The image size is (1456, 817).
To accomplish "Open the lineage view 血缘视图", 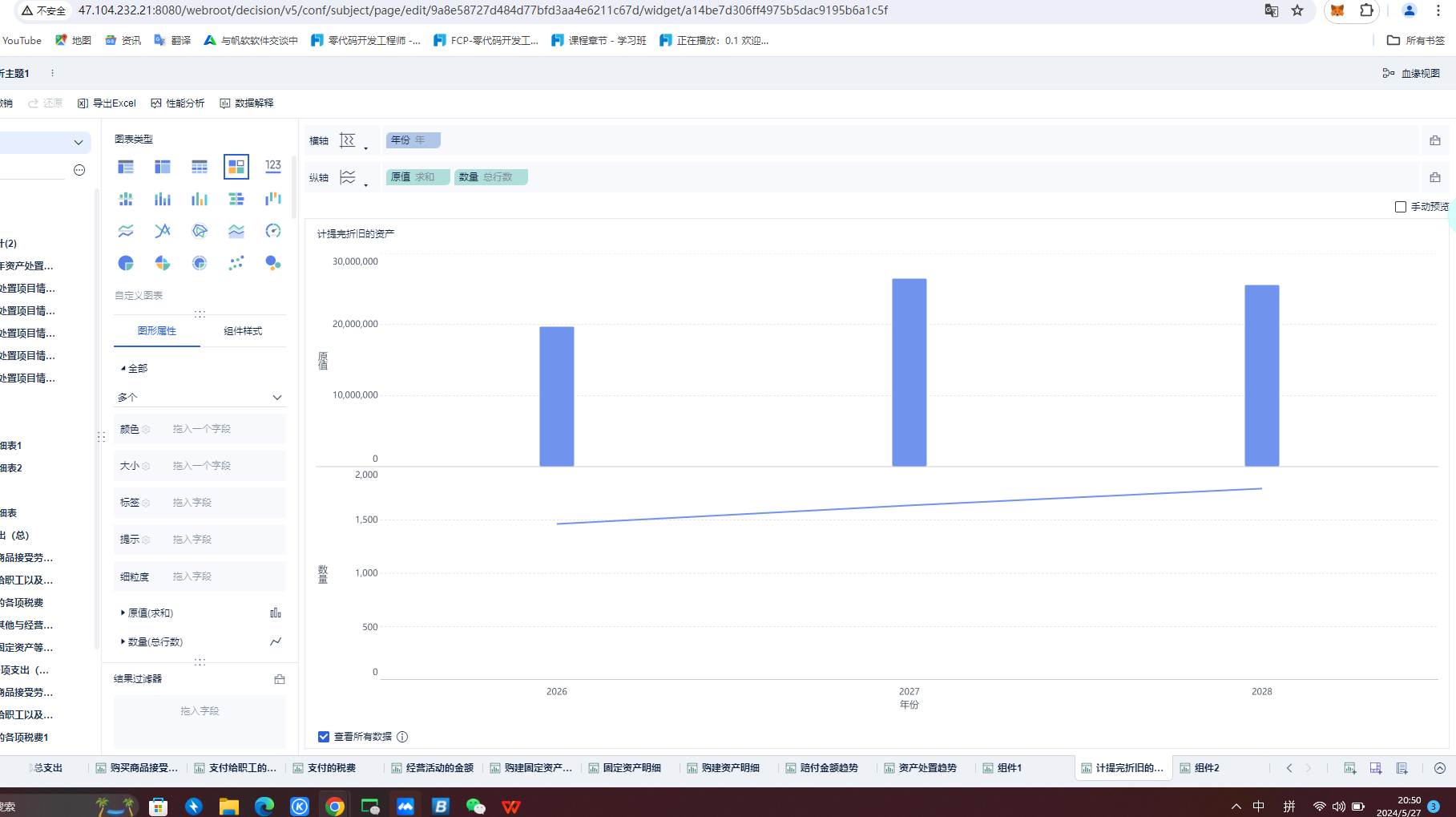I will [1411, 73].
